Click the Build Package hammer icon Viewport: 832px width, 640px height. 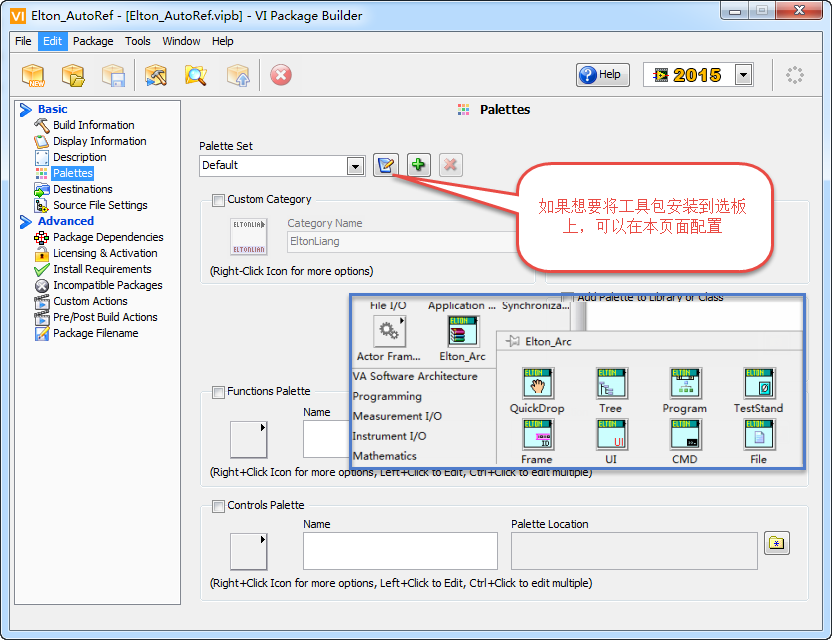tap(156, 75)
